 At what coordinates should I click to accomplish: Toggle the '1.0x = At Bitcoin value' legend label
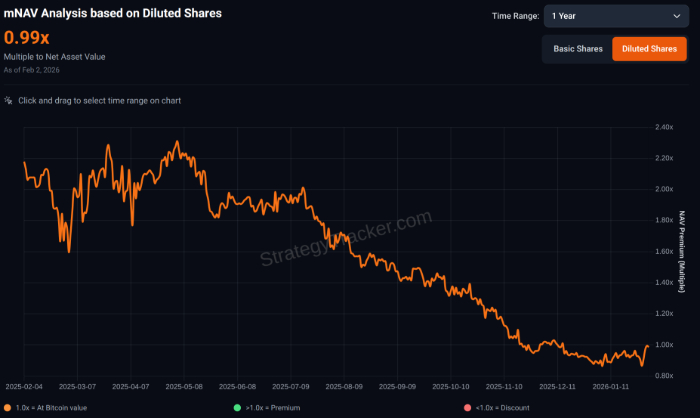click(52, 407)
